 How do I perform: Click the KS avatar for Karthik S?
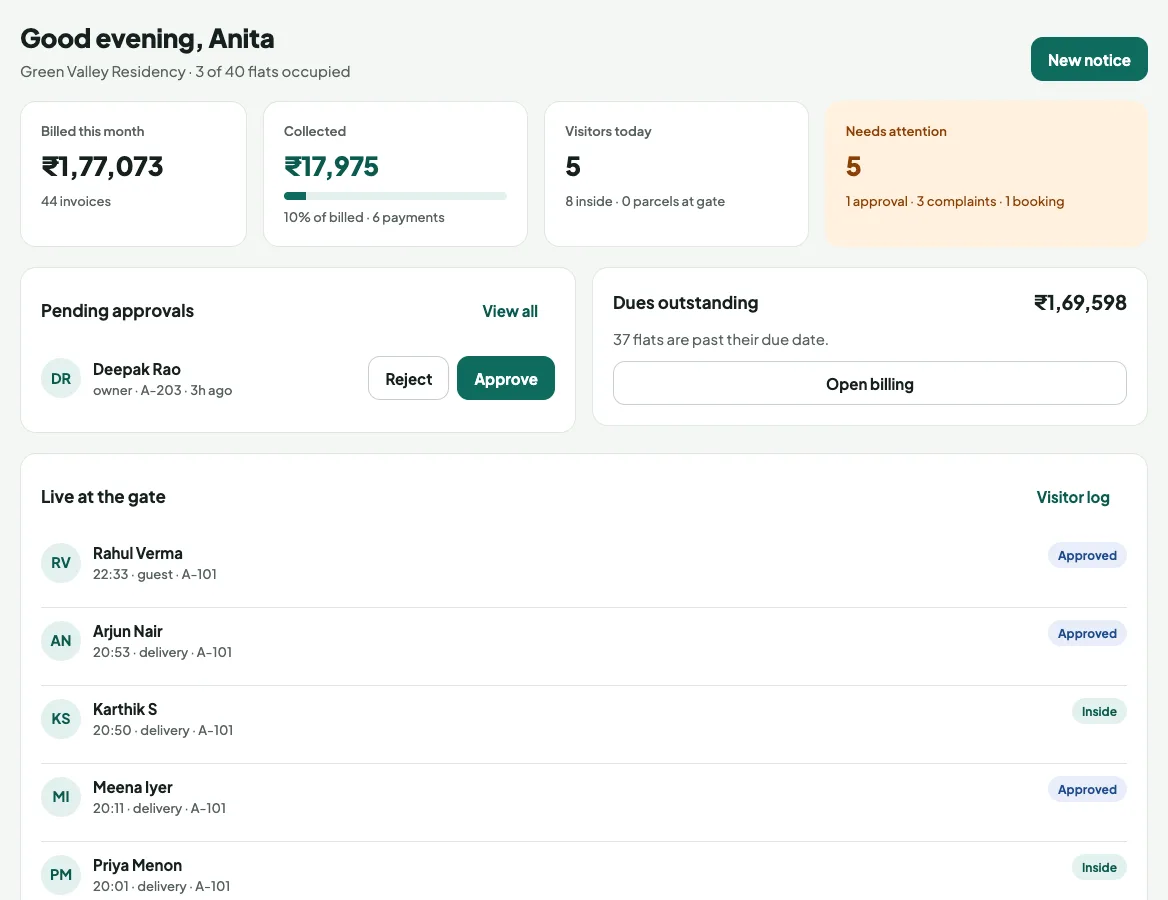tap(60, 719)
